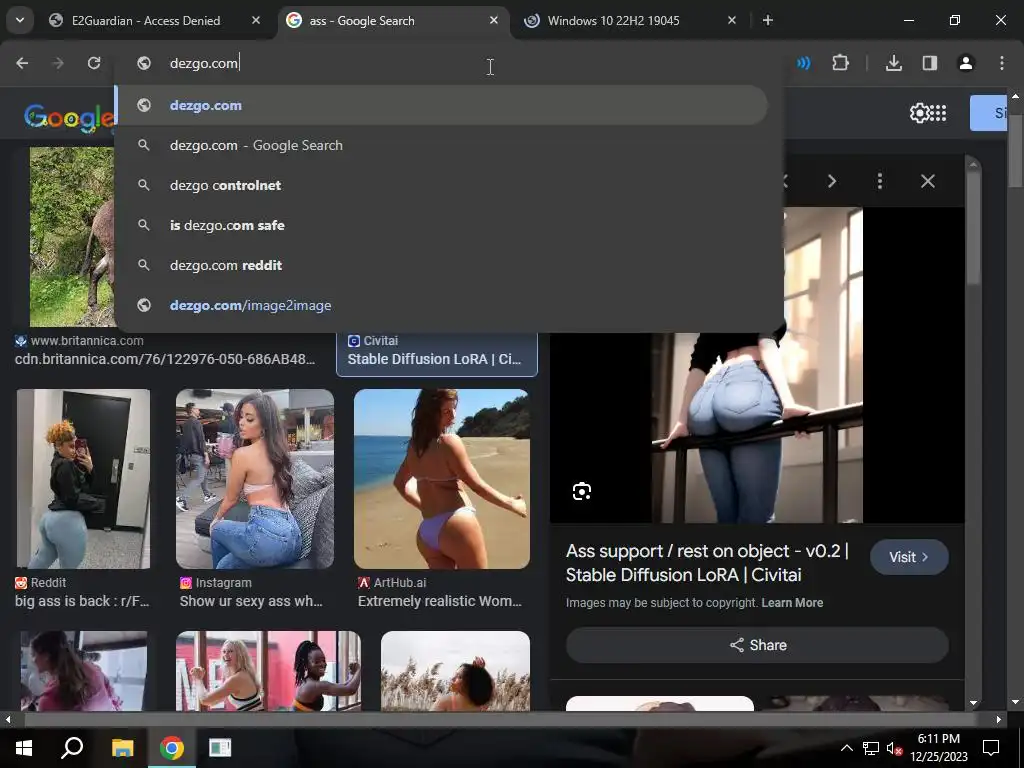Open the ArtHub.ai beach image thumbnail
This screenshot has height=768, width=1024.
pyautogui.click(x=441, y=479)
